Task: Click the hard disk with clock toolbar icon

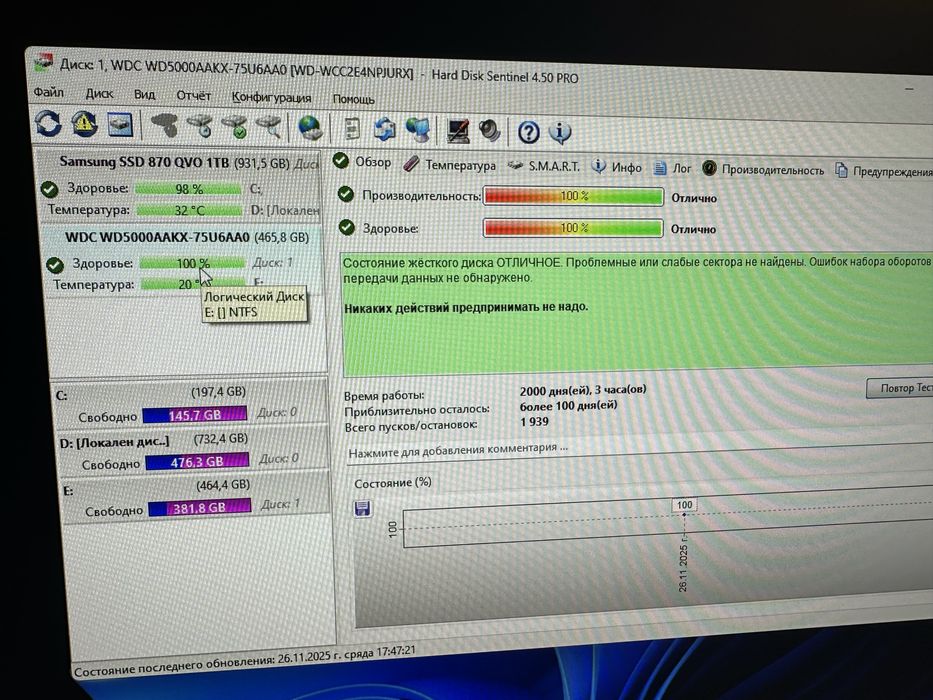Action: pos(201,126)
